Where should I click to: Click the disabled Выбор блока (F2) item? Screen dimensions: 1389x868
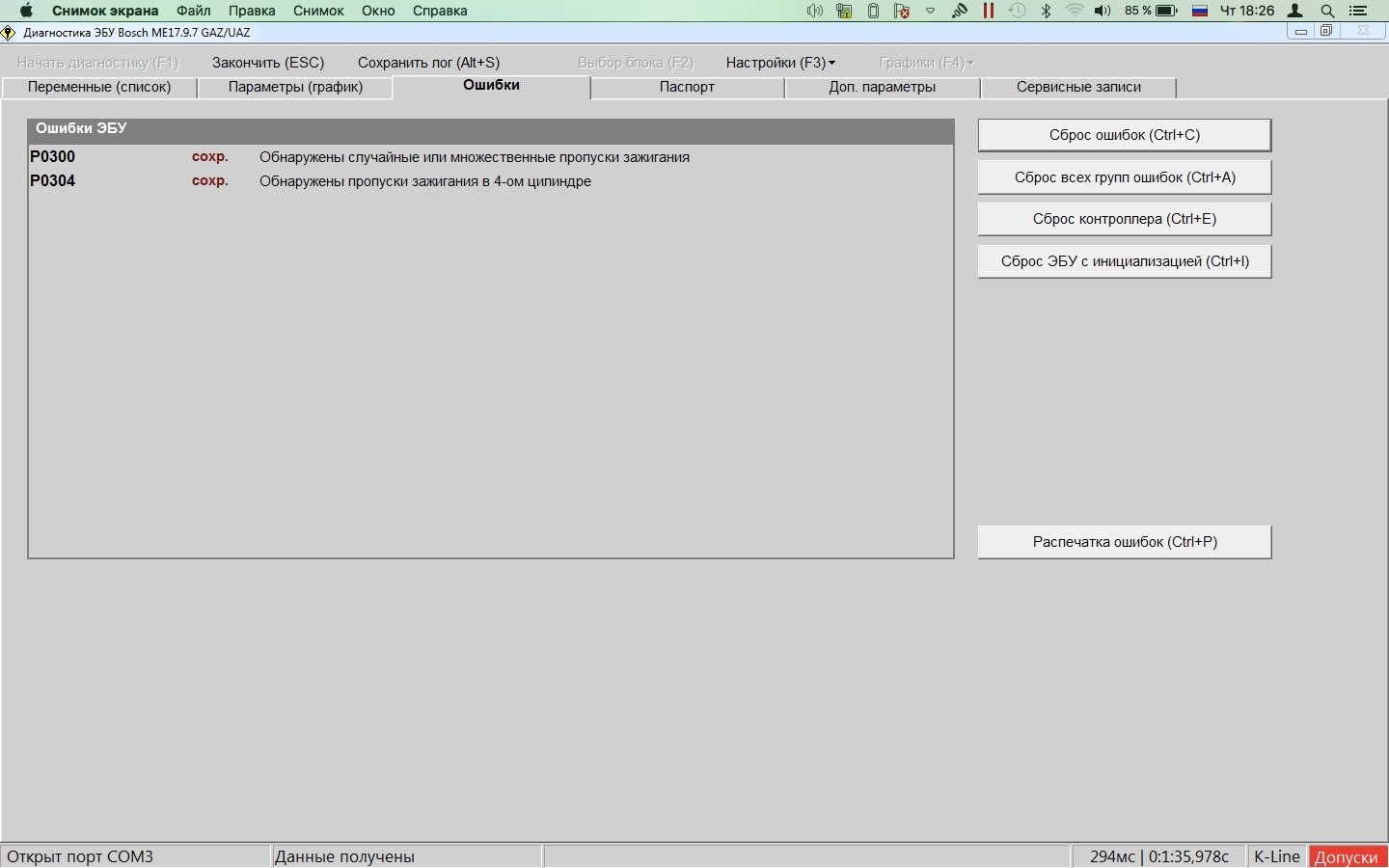636,63
